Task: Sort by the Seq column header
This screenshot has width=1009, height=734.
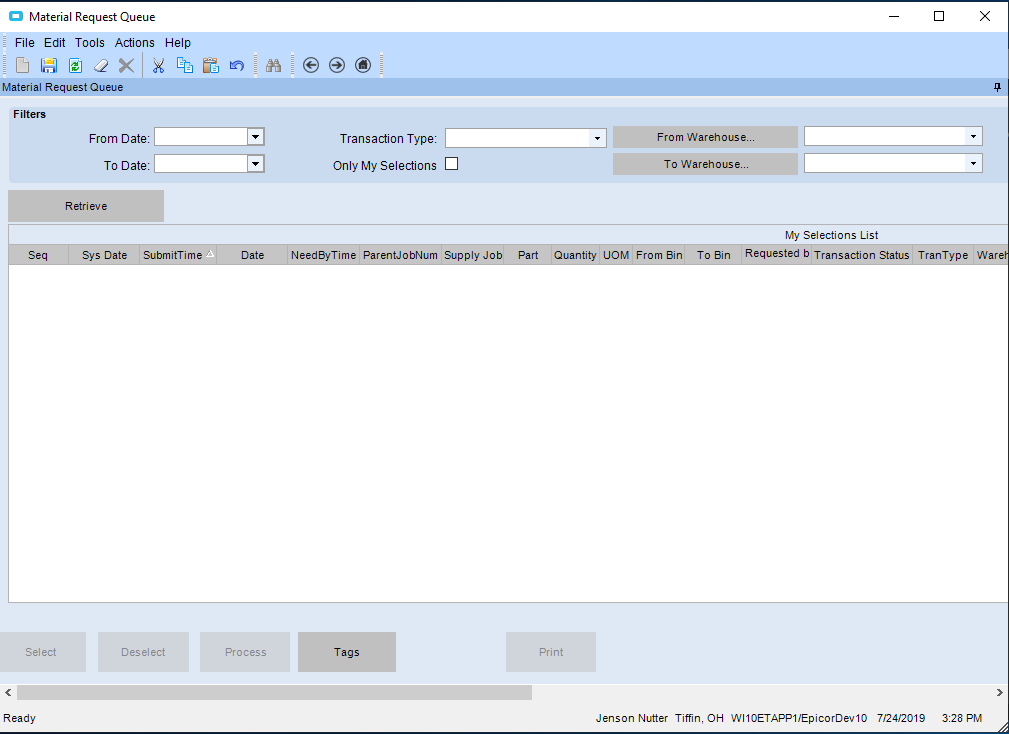Action: [x=38, y=255]
